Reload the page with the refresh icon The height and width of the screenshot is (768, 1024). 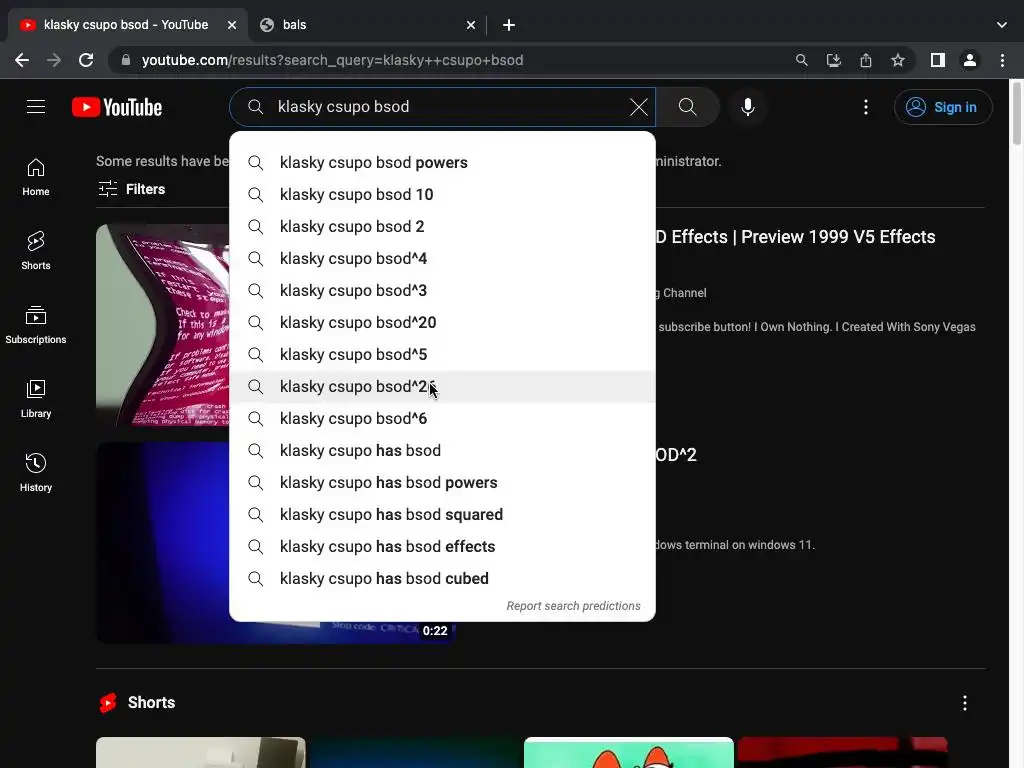86,60
